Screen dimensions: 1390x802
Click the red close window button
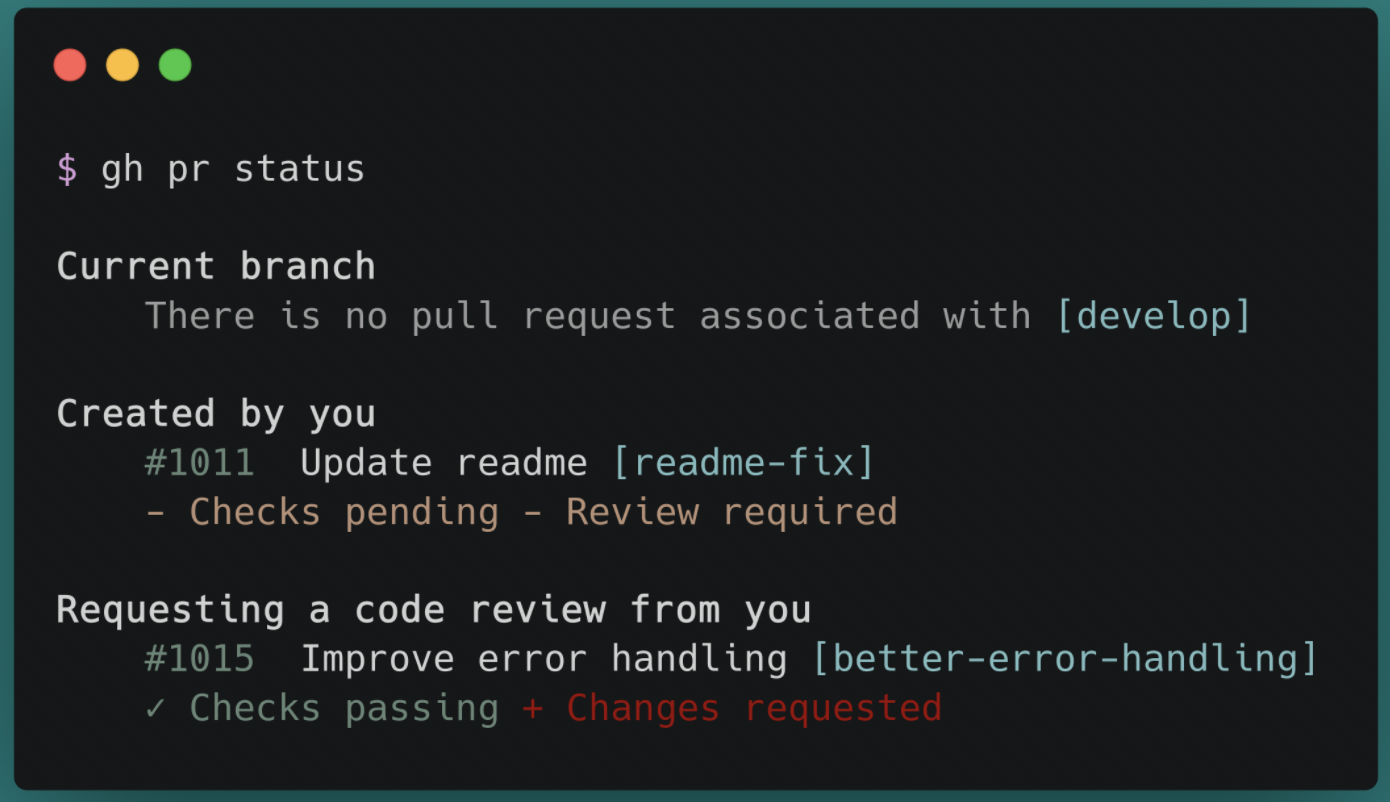[70, 65]
